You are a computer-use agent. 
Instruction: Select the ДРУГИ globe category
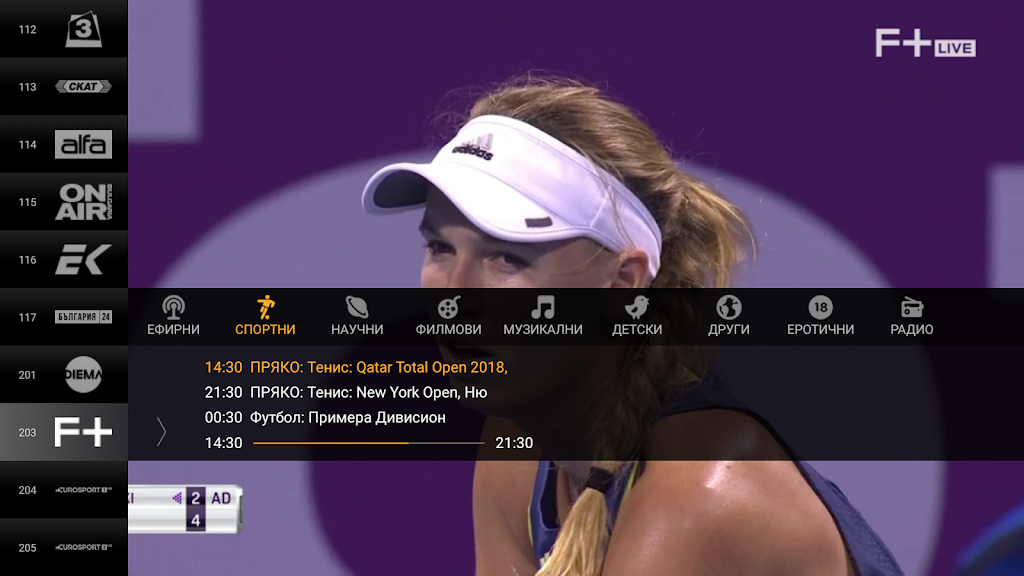(x=729, y=316)
